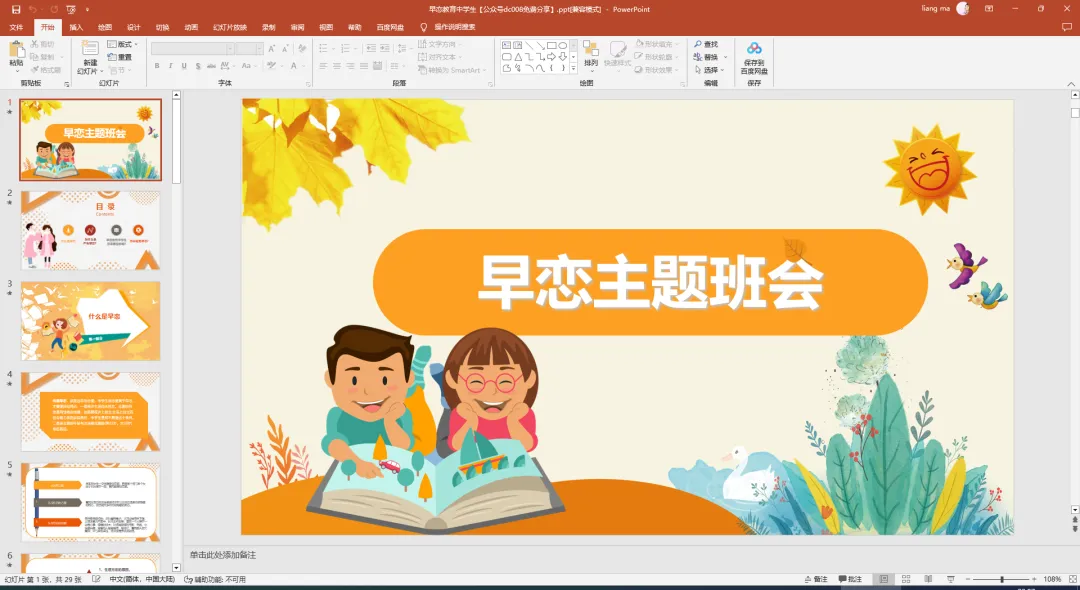Click 格式刷 (Format Painter) button
This screenshot has width=1080, height=590.
pyautogui.click(x=45, y=70)
